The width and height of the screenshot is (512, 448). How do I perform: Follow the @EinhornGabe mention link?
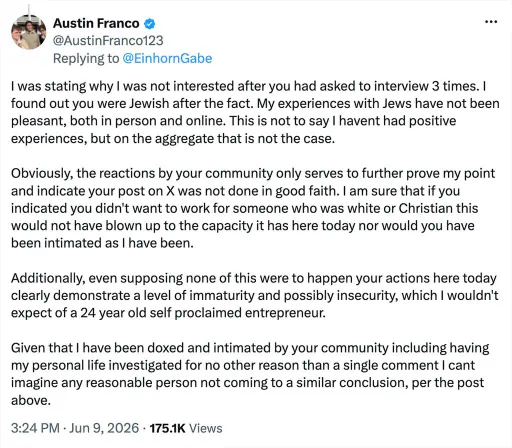click(167, 58)
